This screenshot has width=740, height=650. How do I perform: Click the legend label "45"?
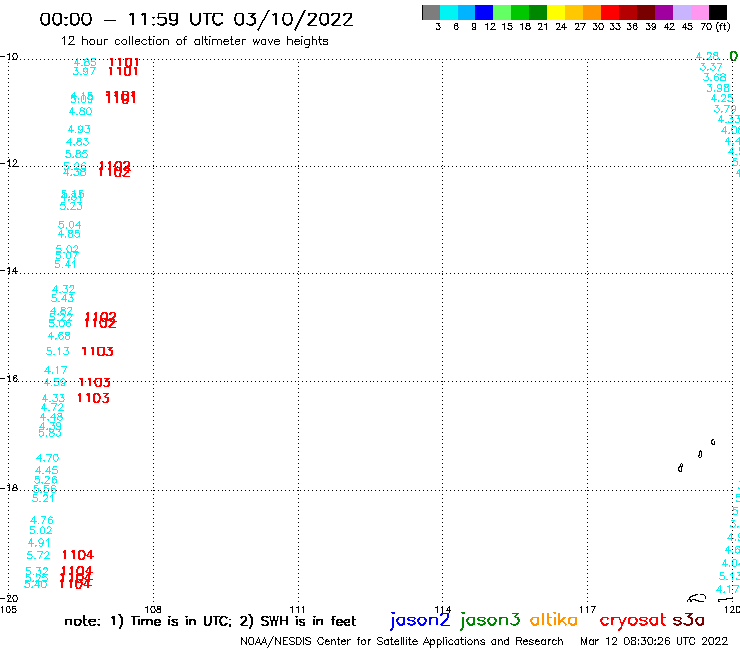click(x=687, y=27)
